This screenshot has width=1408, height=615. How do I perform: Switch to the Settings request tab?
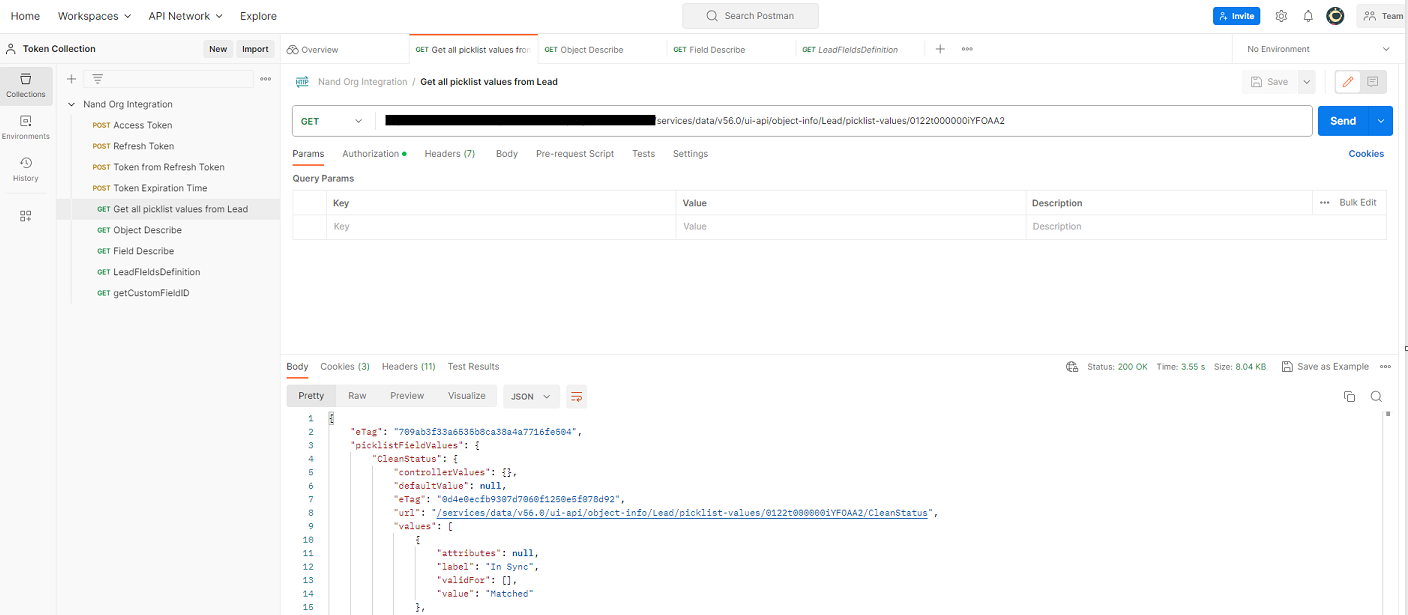pos(690,154)
